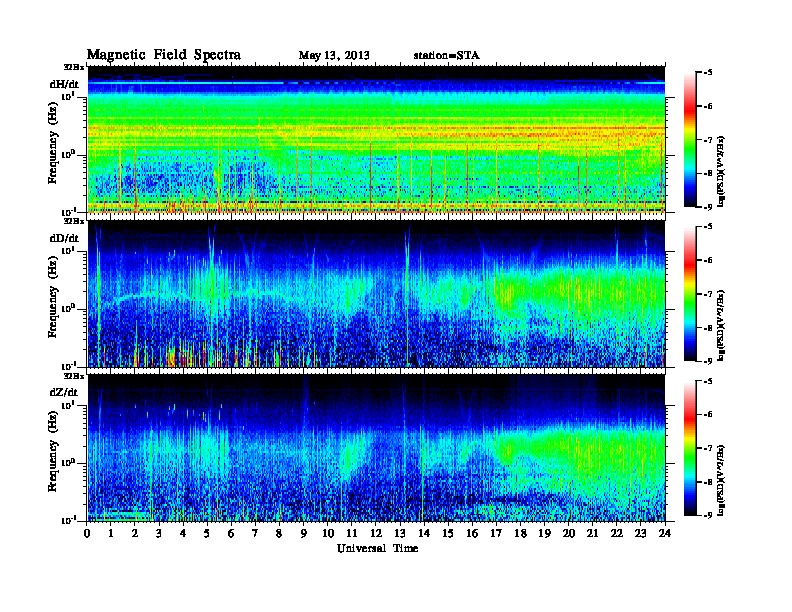
Task: Click the 'Universal Time' axis title
Action: (x=377, y=548)
